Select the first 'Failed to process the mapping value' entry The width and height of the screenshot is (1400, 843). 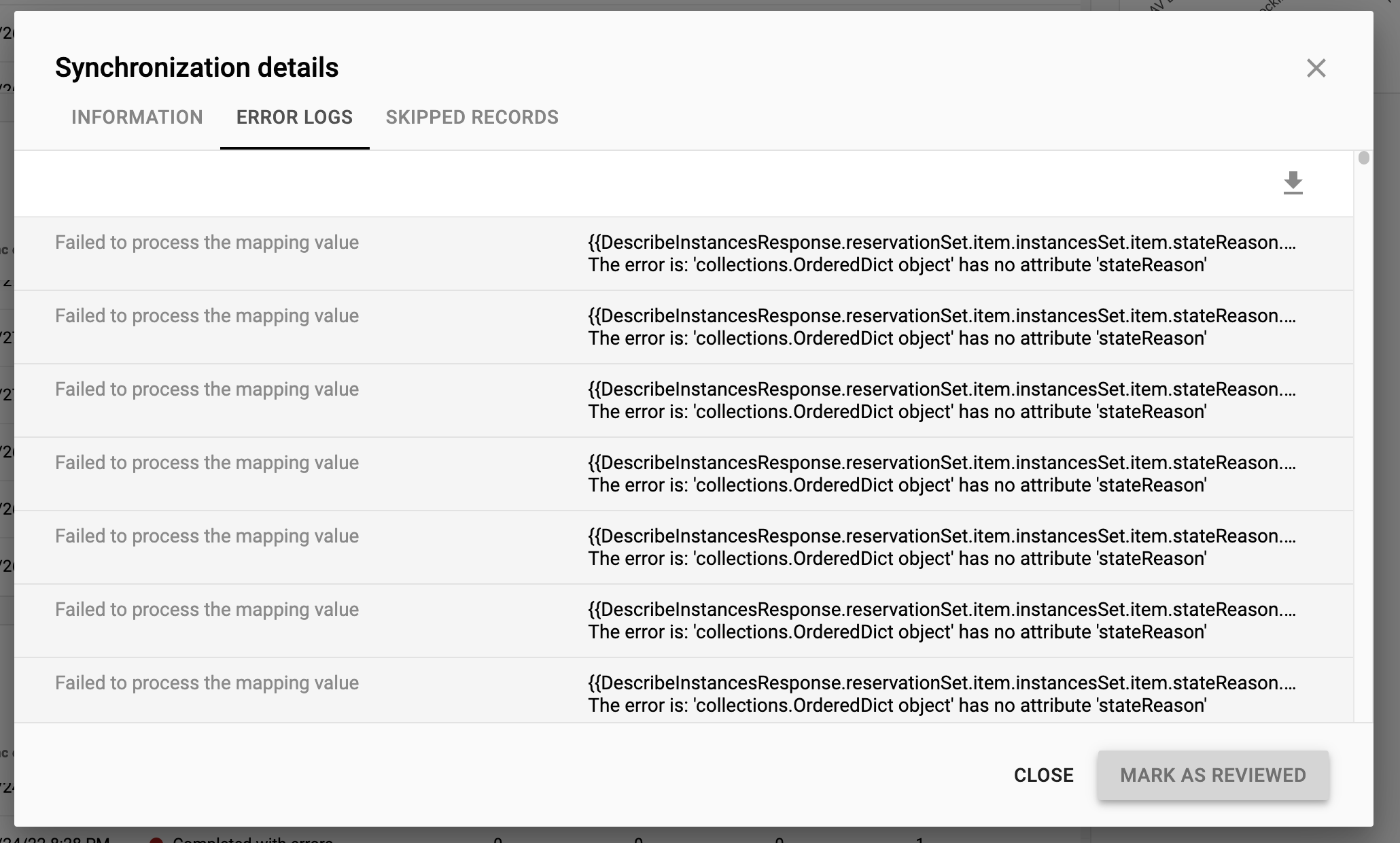[207, 242]
